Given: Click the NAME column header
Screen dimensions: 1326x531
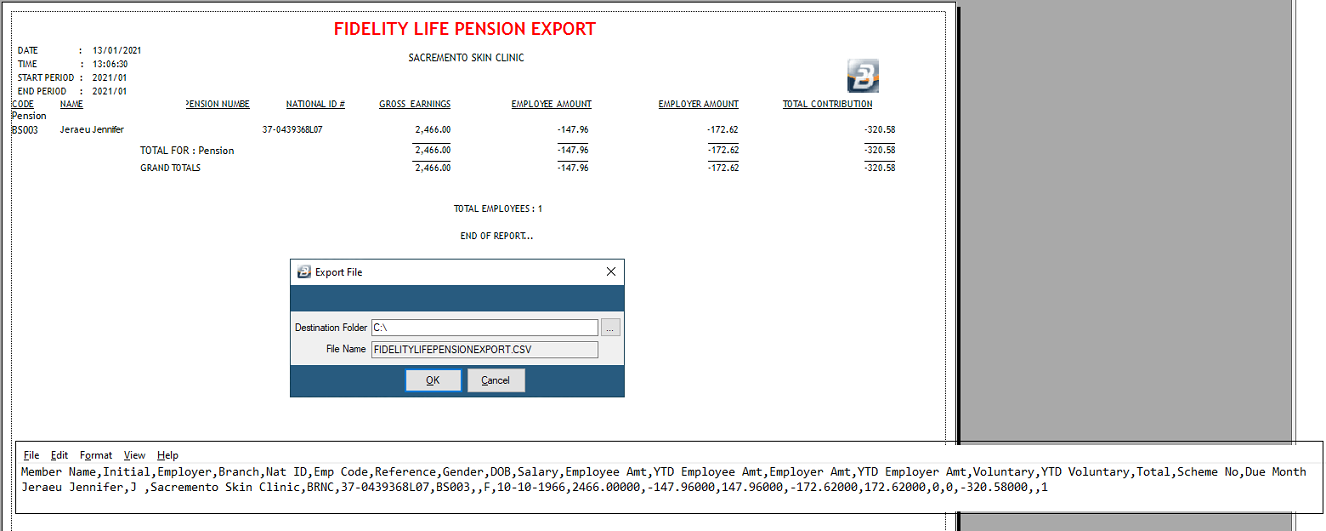Looking at the screenshot, I should [71, 104].
